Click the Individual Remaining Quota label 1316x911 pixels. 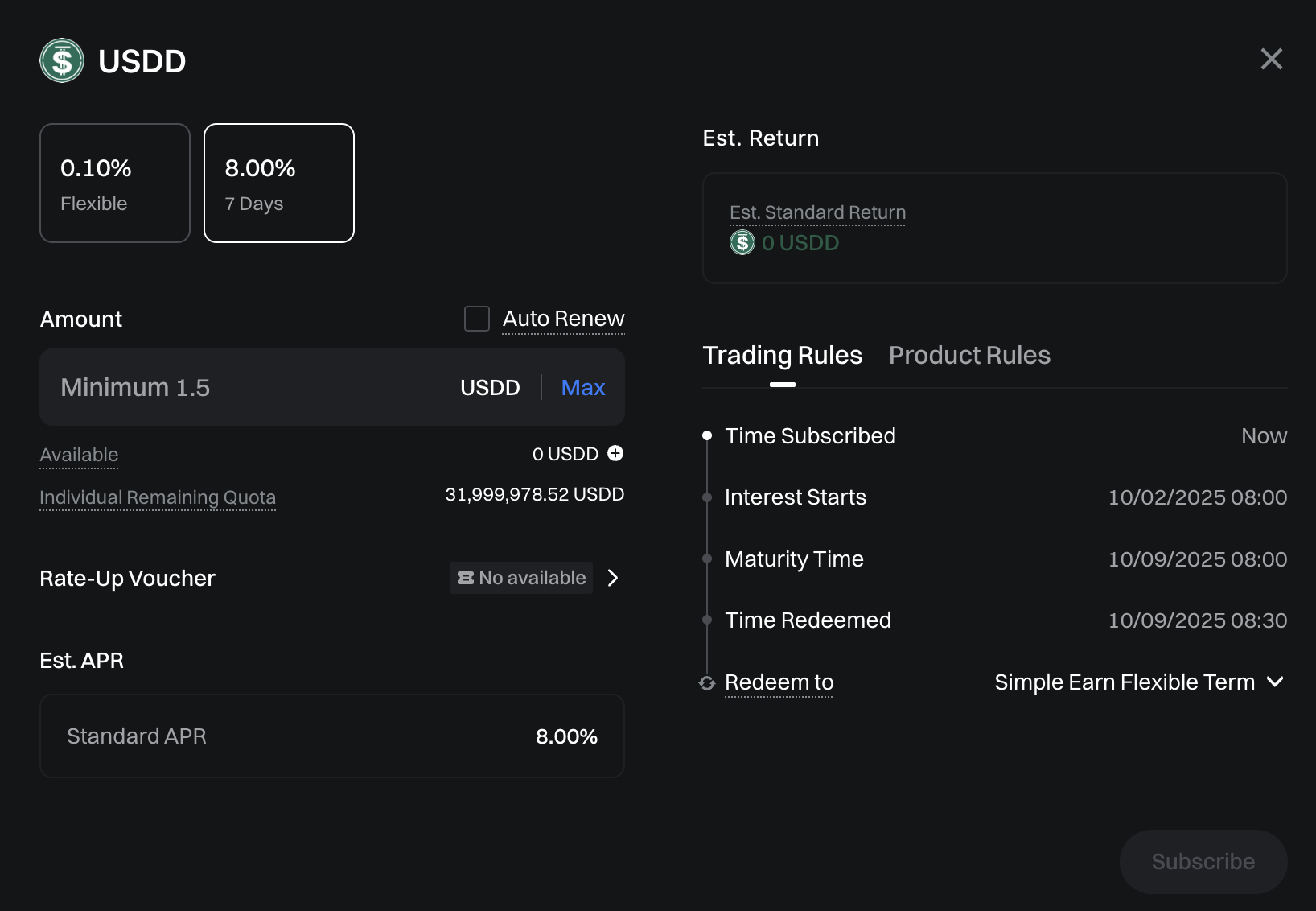click(x=158, y=497)
